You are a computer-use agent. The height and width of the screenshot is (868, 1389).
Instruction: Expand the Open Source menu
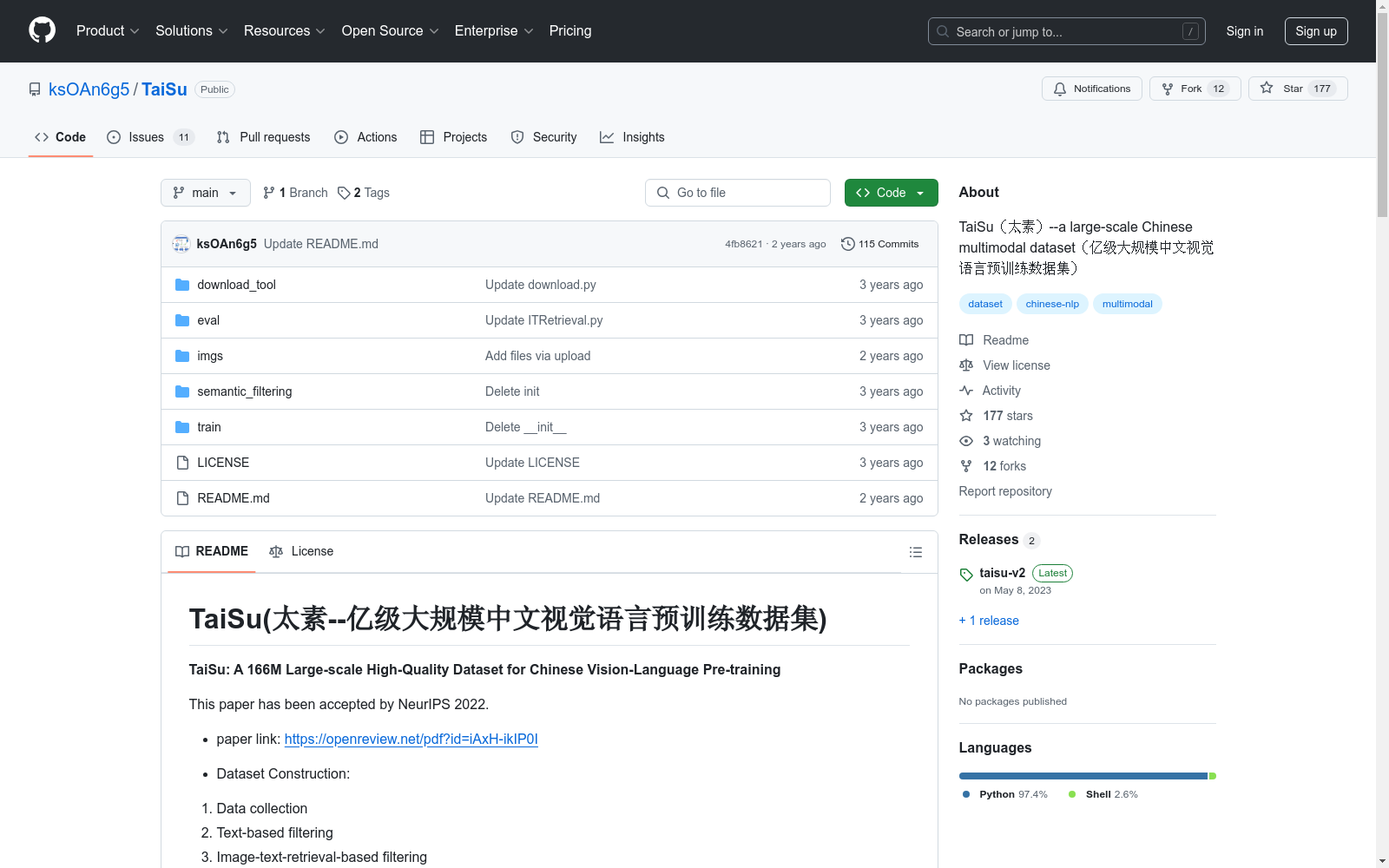390,30
